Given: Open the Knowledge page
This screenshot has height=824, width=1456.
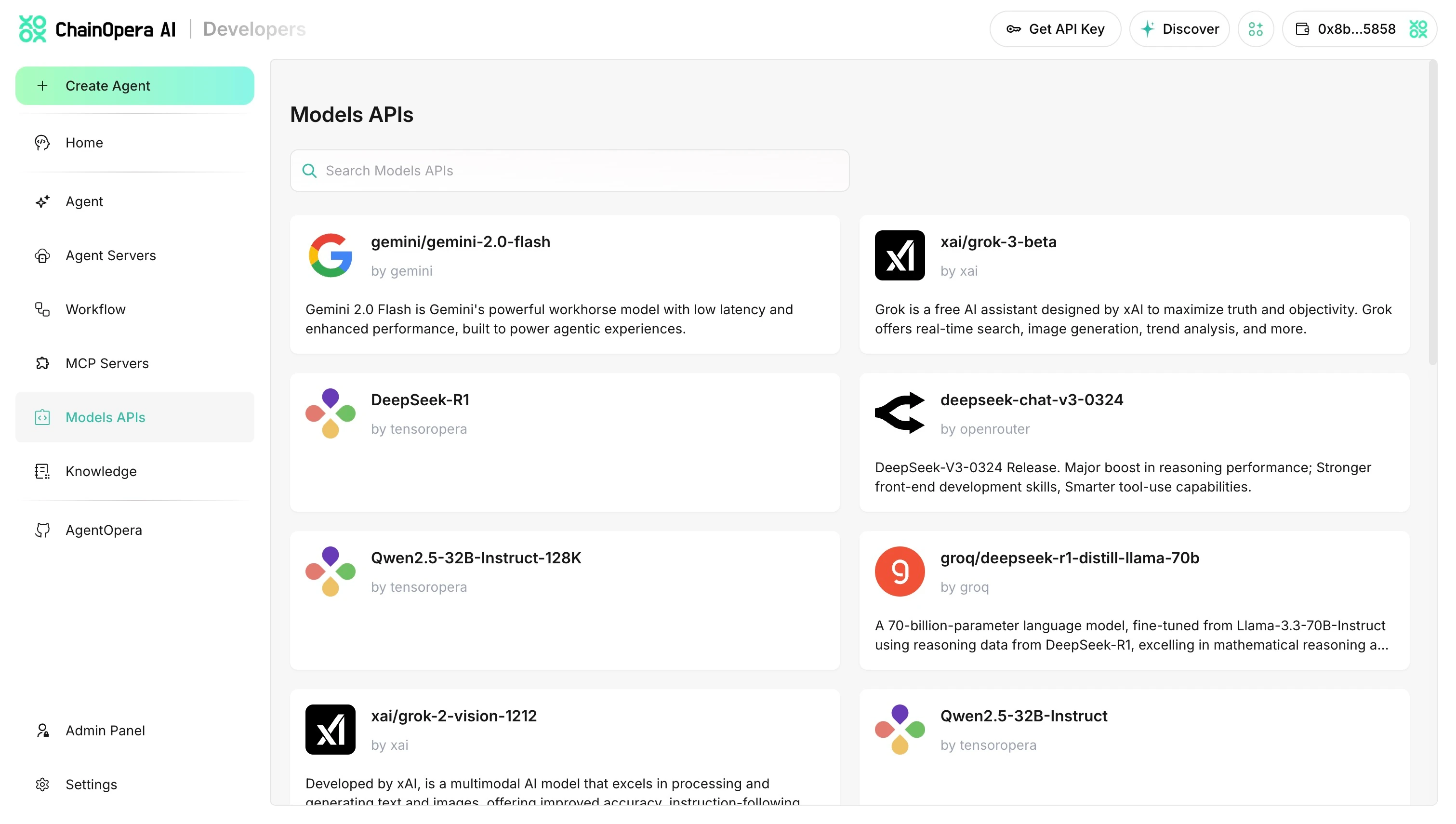Looking at the screenshot, I should (x=101, y=471).
